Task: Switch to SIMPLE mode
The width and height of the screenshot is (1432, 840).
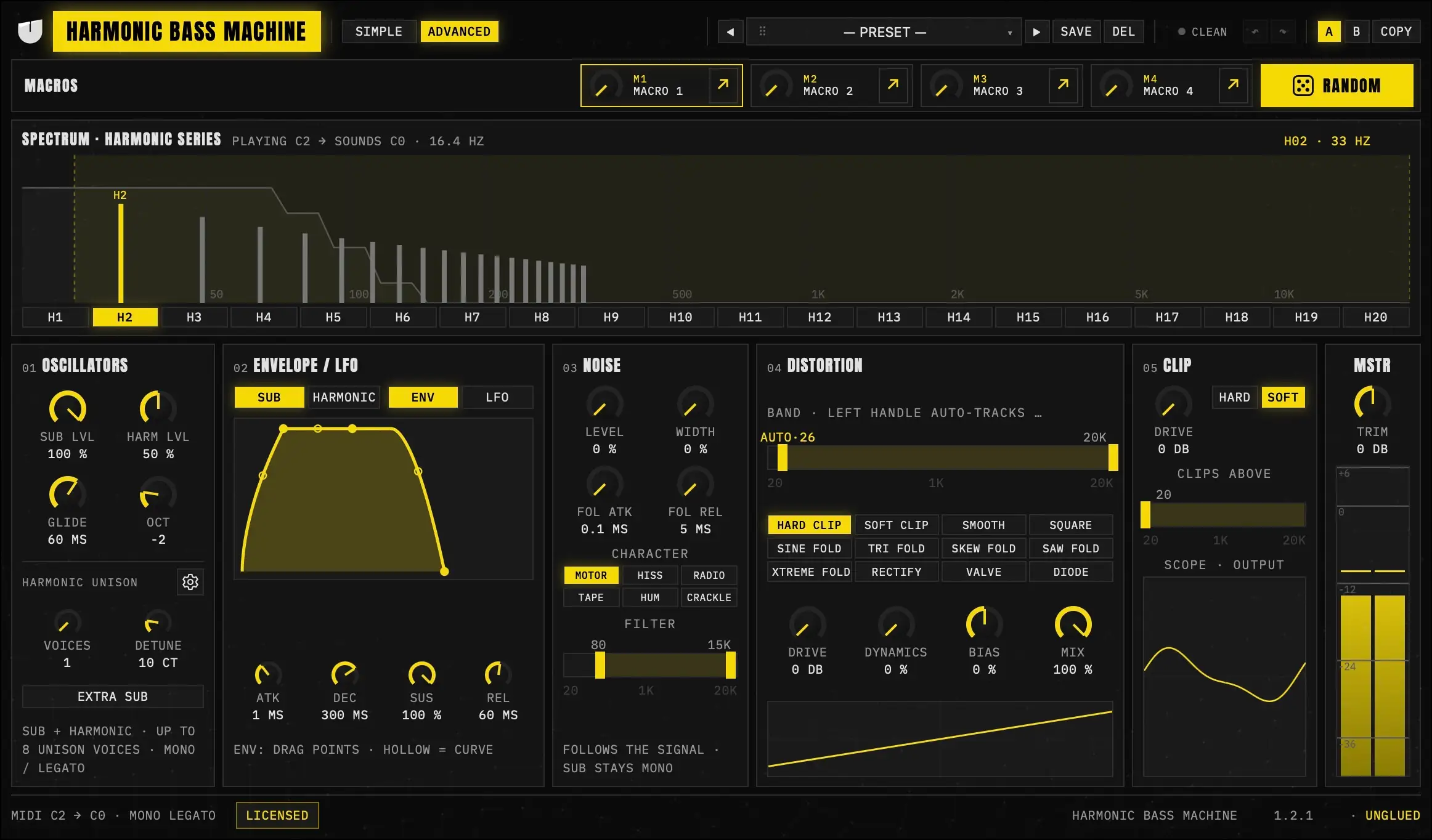Action: pyautogui.click(x=378, y=31)
